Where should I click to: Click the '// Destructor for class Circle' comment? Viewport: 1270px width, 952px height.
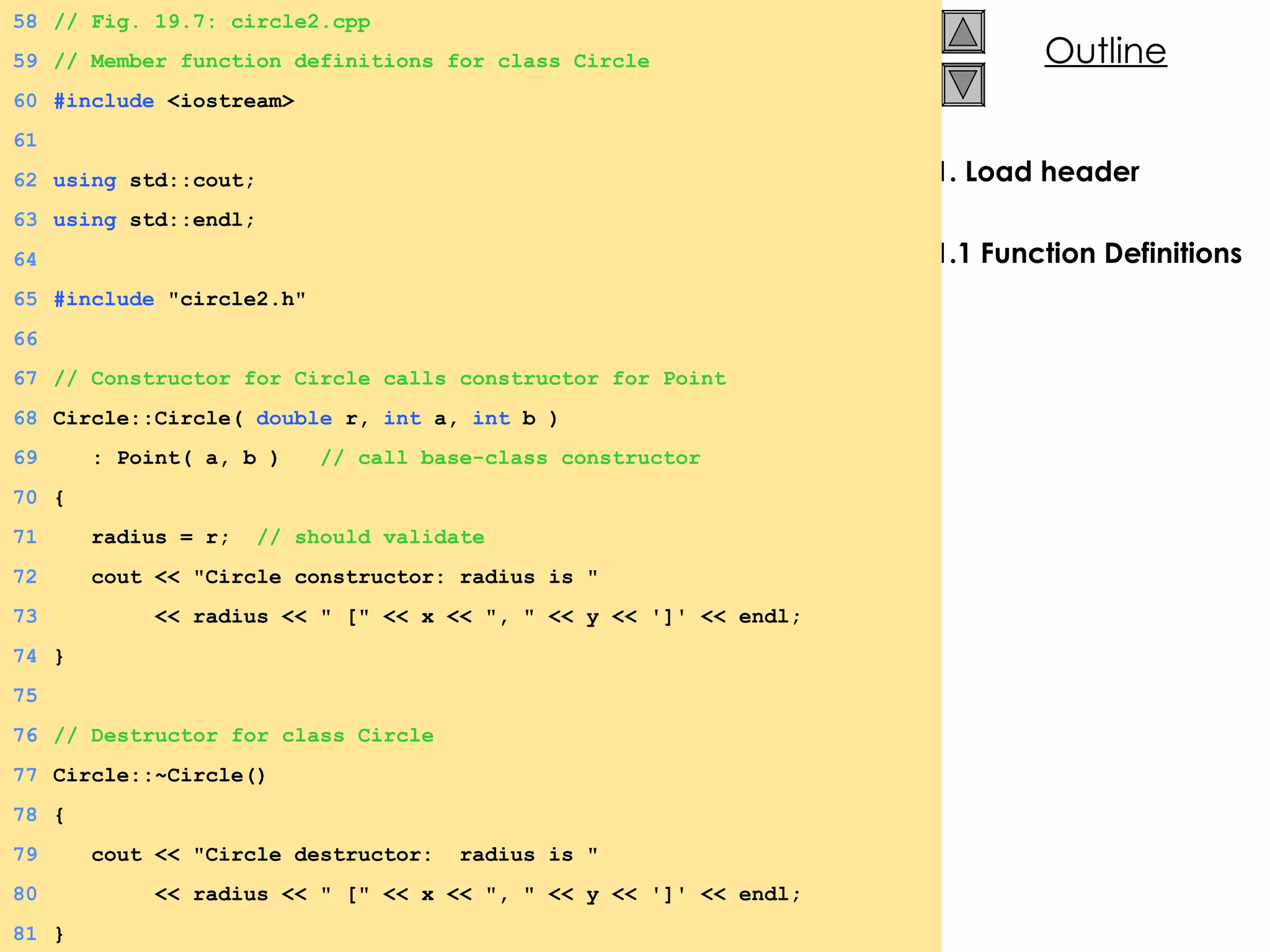click(x=244, y=736)
